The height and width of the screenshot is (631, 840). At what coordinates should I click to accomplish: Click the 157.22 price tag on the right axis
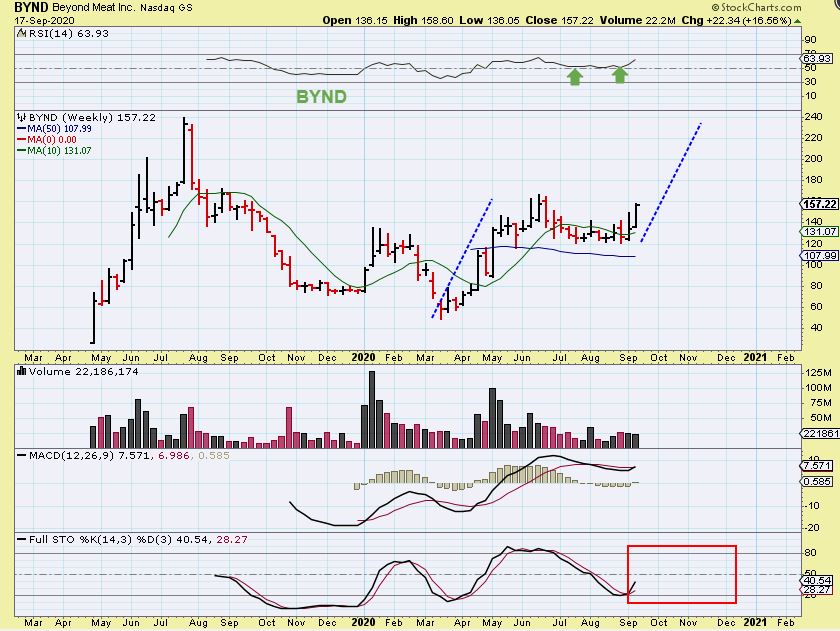820,204
